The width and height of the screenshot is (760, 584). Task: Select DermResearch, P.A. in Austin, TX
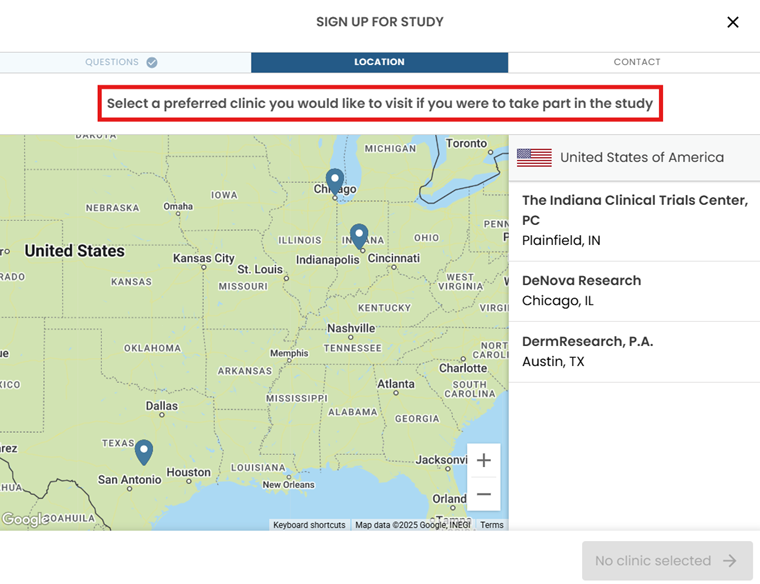click(x=634, y=351)
